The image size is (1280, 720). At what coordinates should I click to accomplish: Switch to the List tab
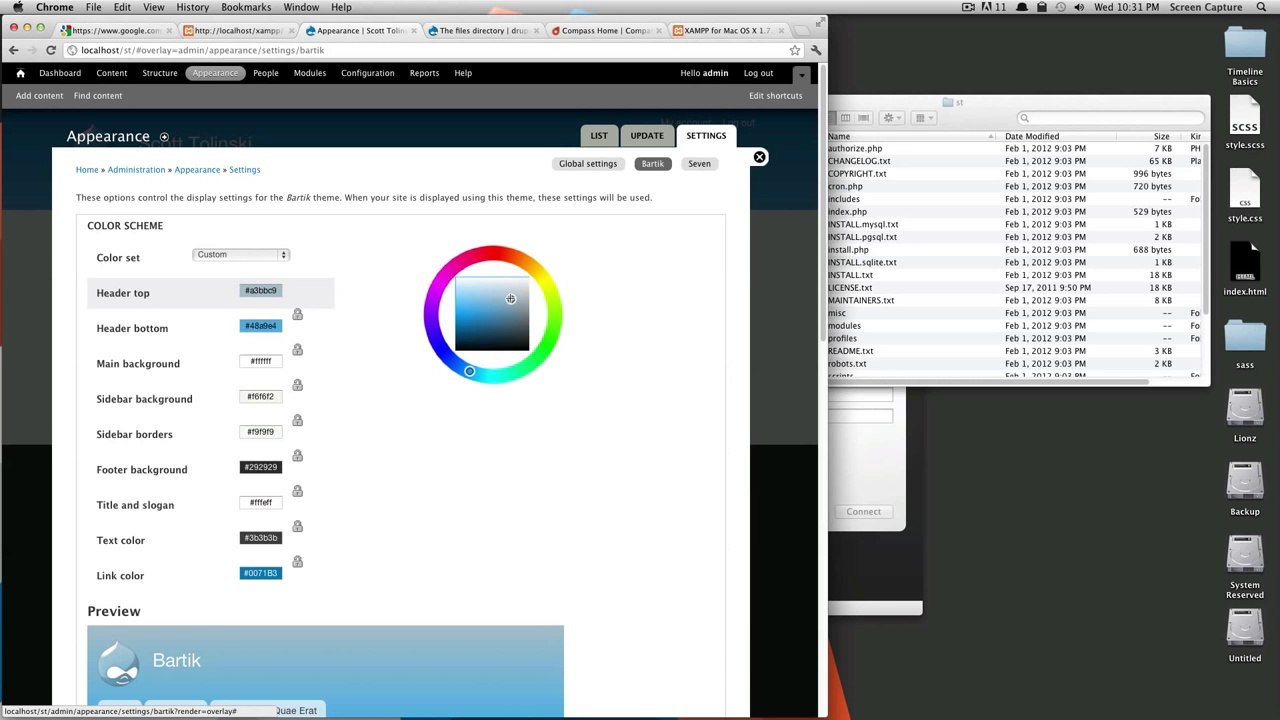pos(598,136)
